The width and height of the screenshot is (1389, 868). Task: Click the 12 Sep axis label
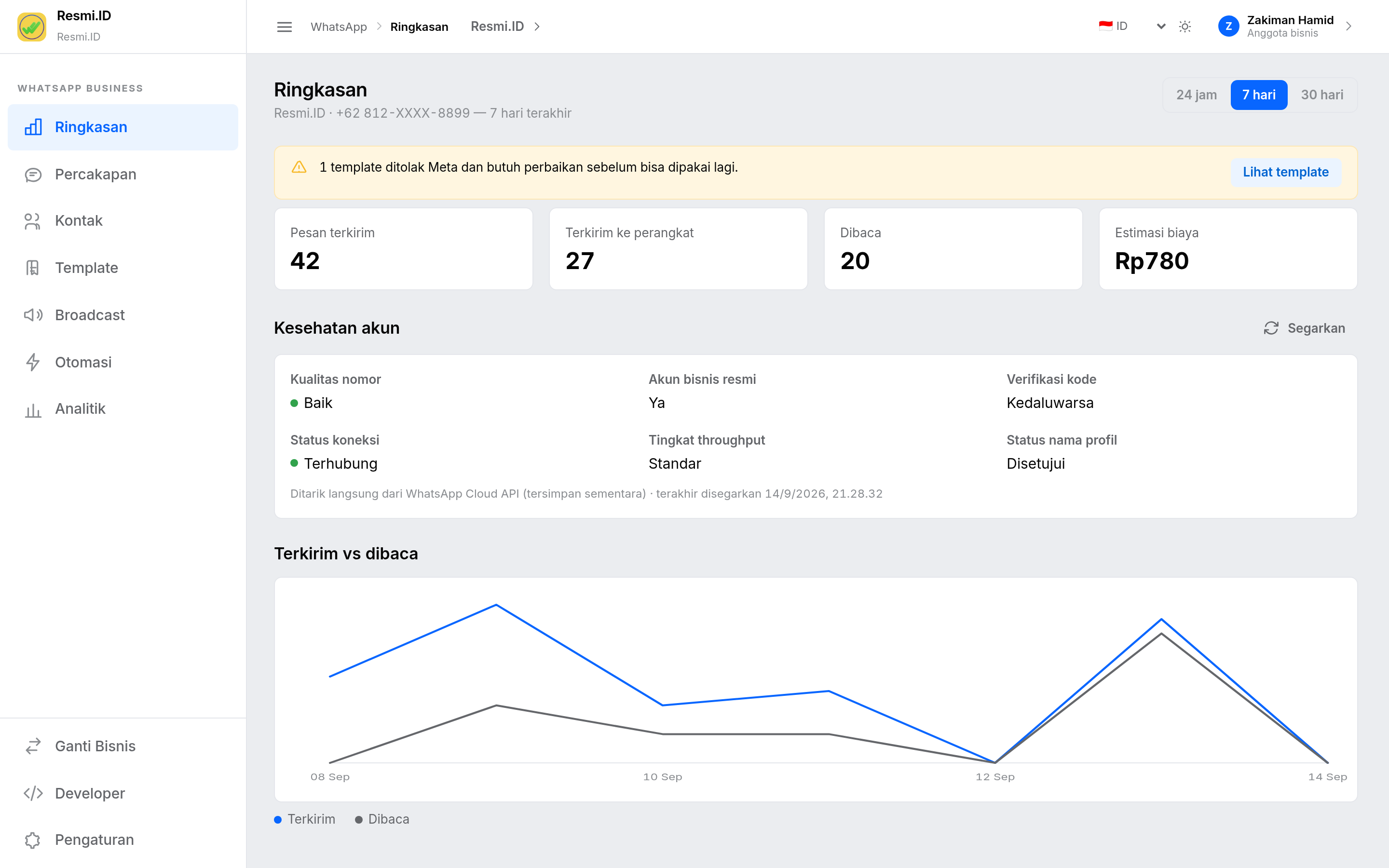click(x=994, y=777)
